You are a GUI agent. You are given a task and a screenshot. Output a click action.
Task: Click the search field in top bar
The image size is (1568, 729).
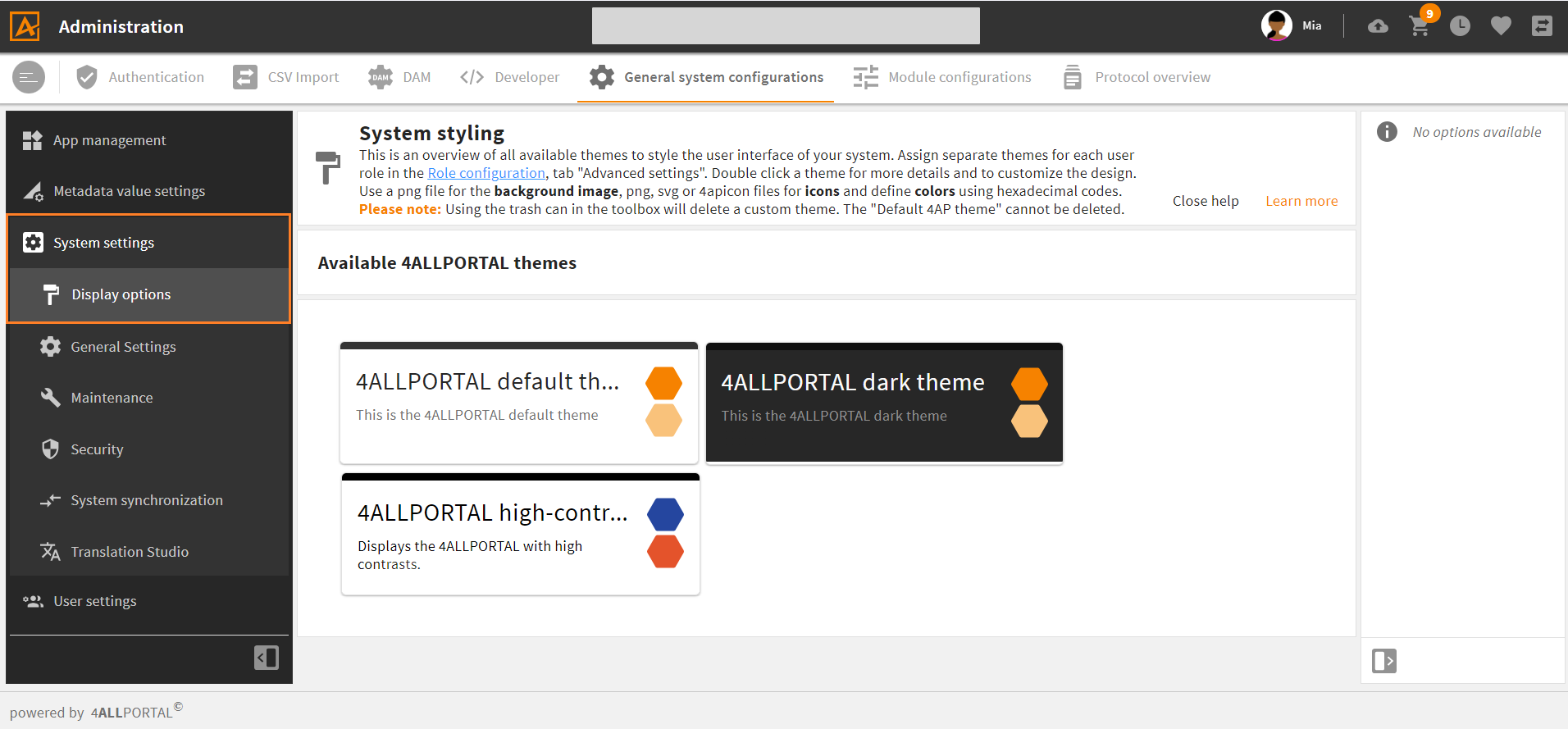pos(786,25)
